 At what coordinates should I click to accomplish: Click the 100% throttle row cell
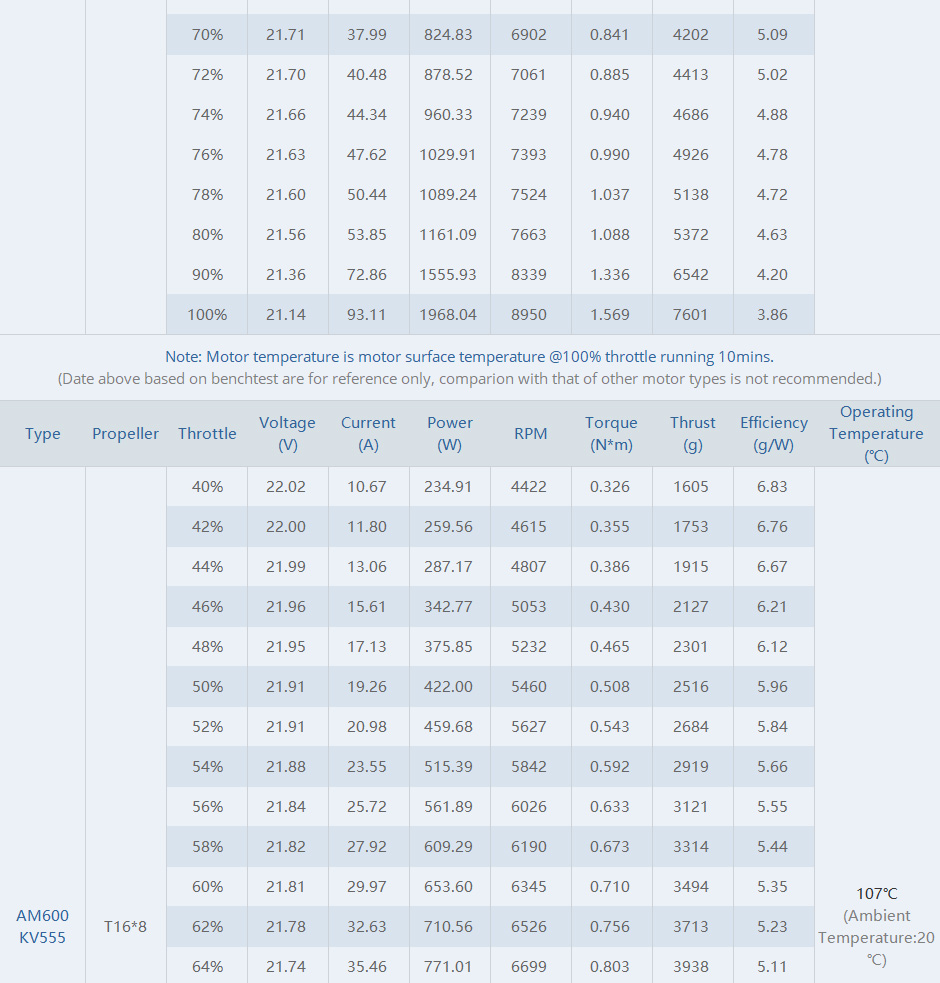coord(207,315)
